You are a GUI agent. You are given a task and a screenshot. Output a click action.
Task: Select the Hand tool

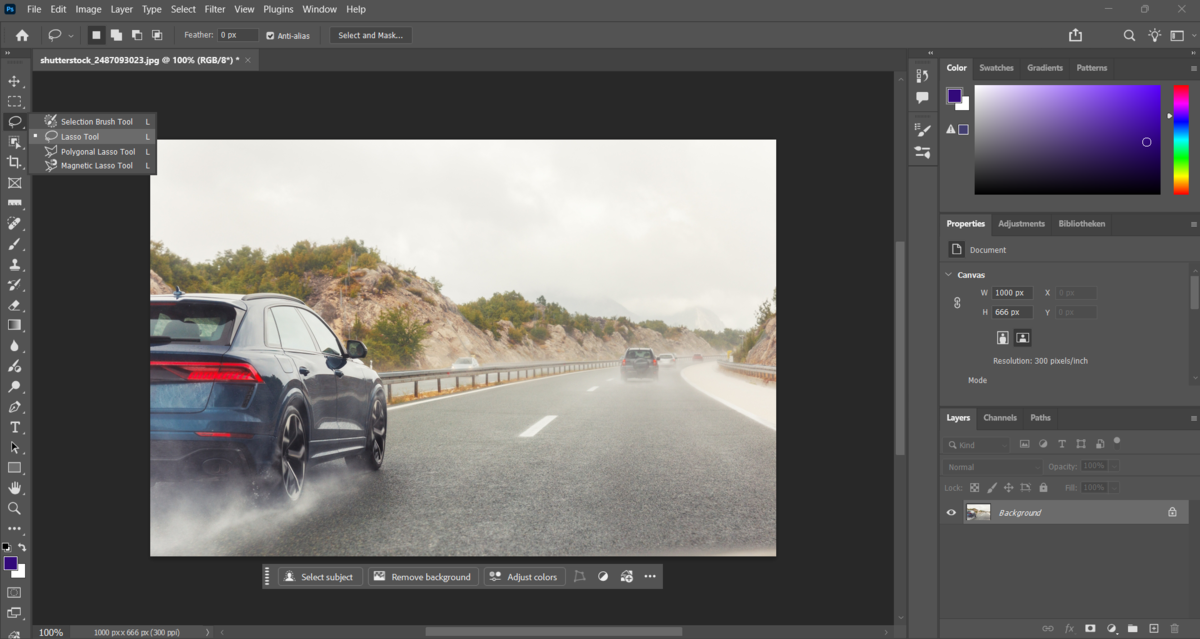[14, 488]
